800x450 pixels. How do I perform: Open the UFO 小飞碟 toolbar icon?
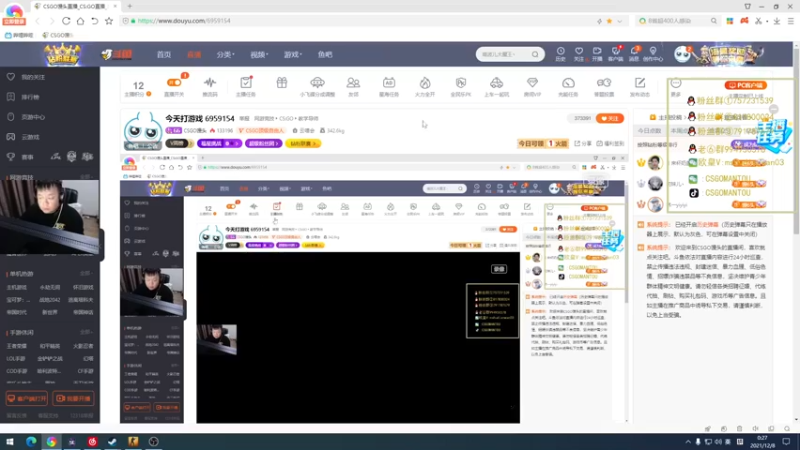point(317,86)
